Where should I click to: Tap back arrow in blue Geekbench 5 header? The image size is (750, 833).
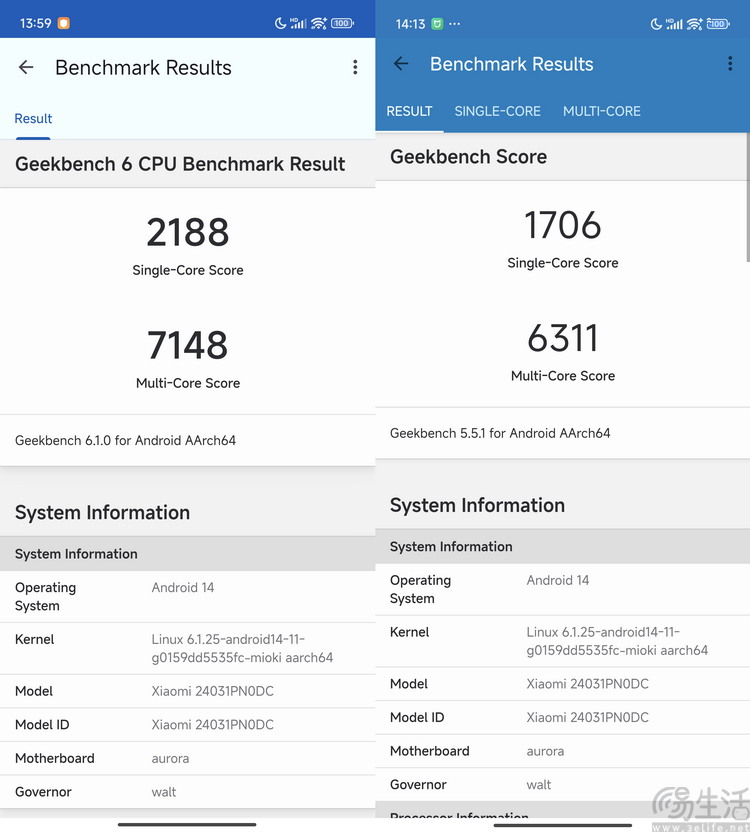coord(401,64)
